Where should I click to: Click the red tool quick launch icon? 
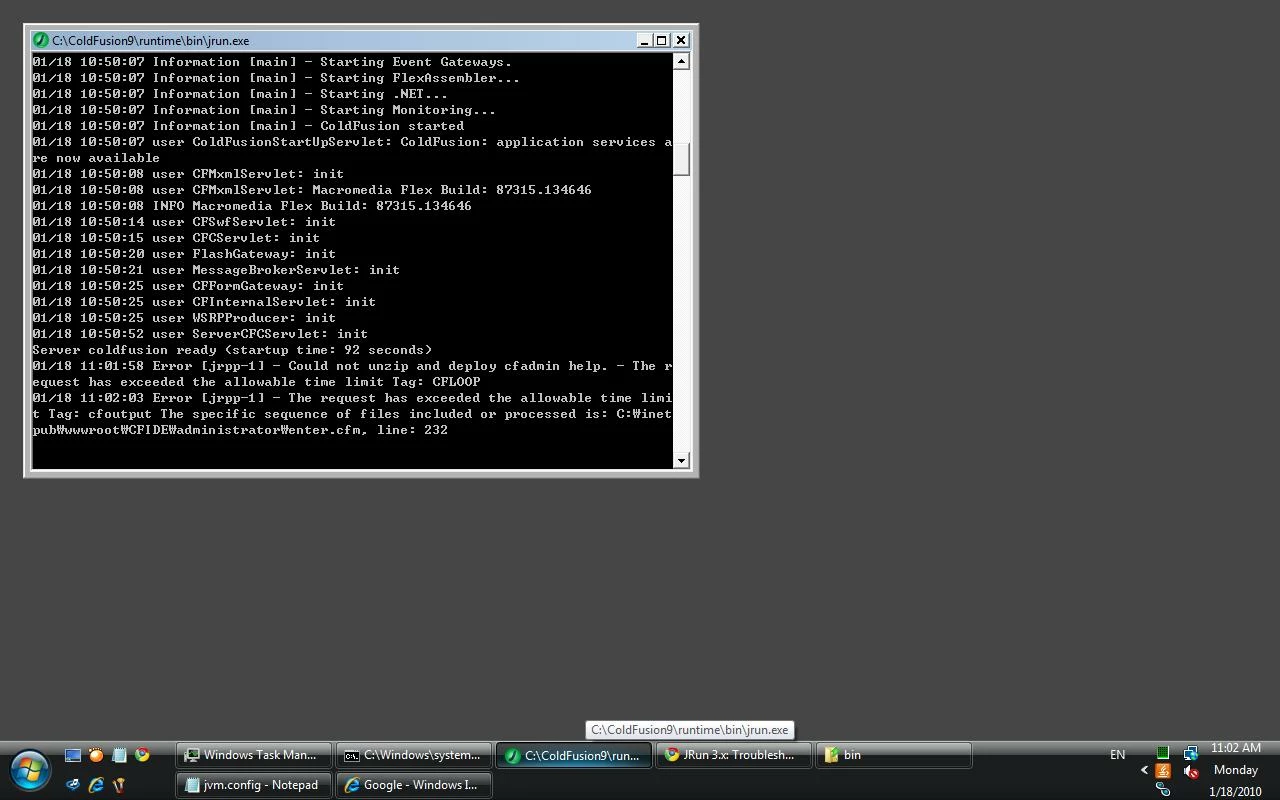tap(119, 785)
